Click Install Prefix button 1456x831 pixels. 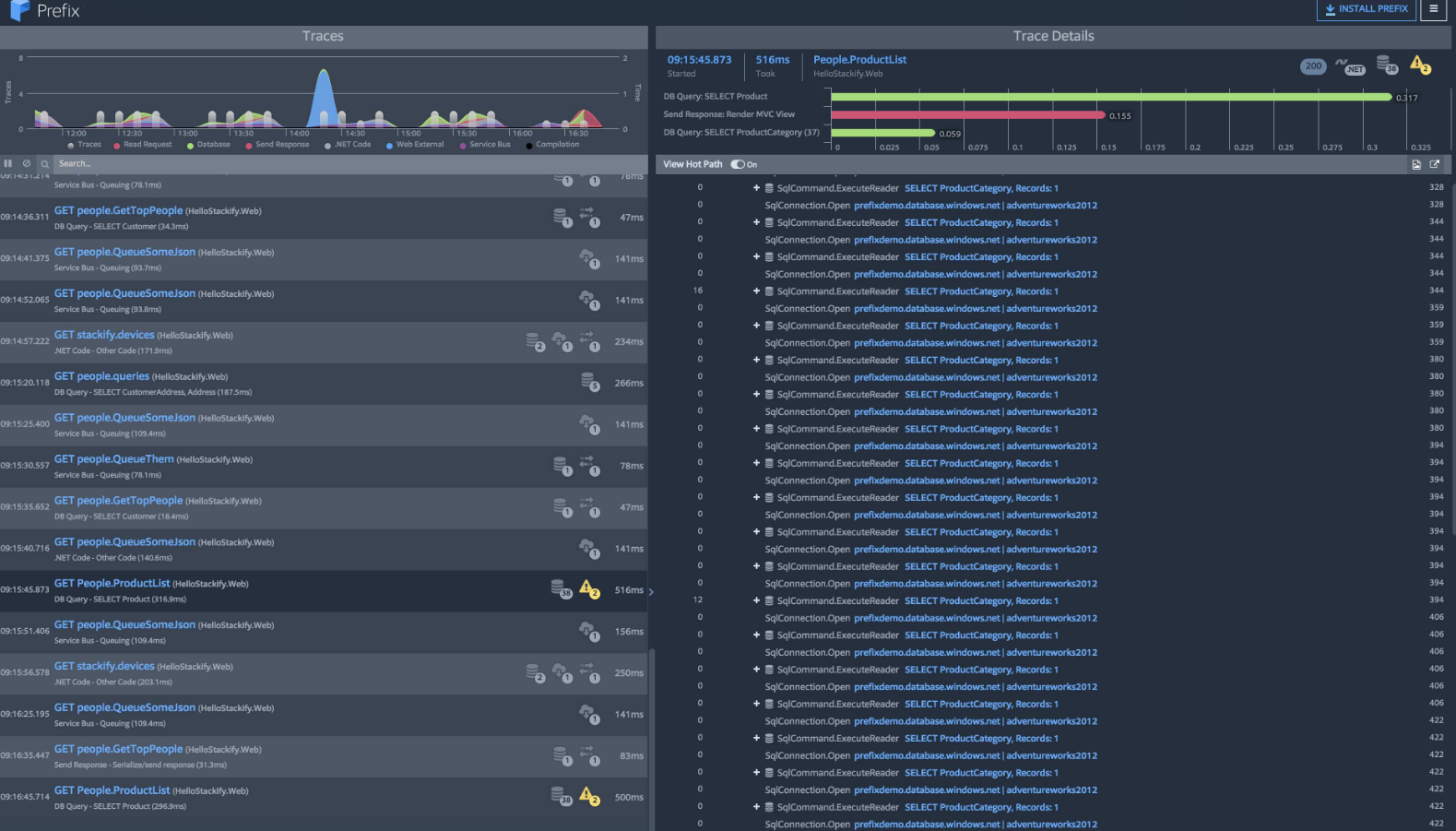tap(1366, 9)
